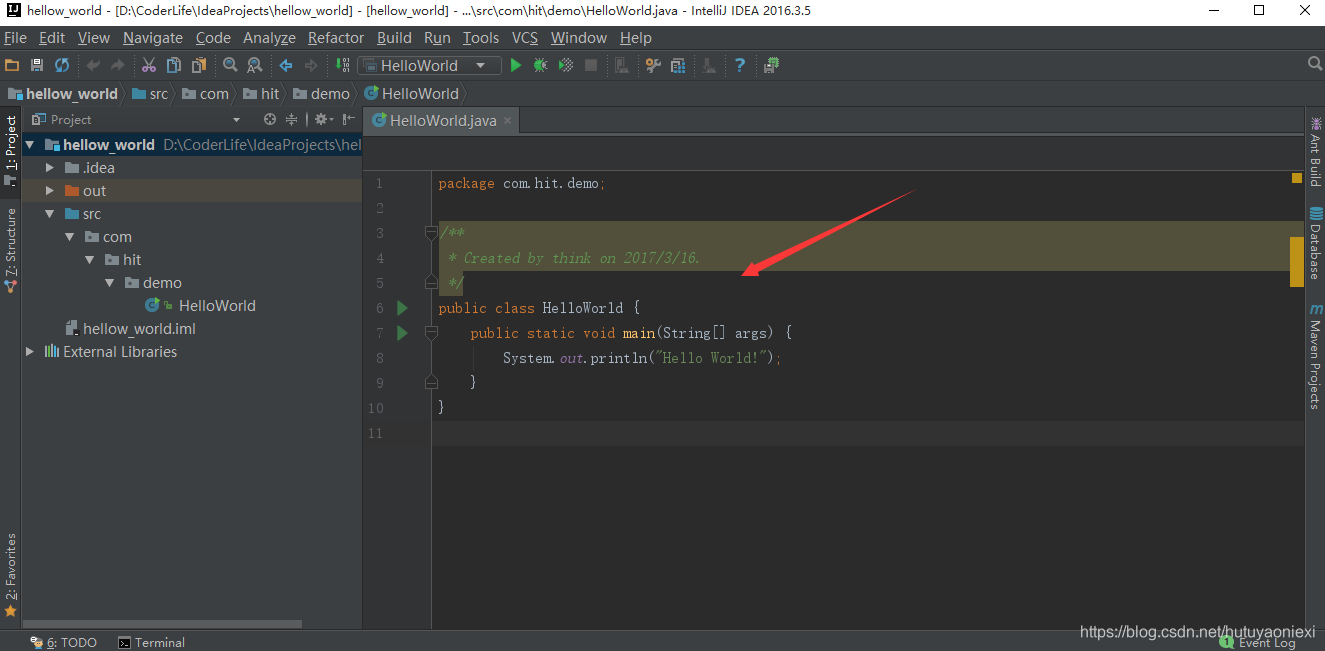Viewport: 1325px width, 651px height.
Task: Open the Refactor menu
Action: point(336,38)
